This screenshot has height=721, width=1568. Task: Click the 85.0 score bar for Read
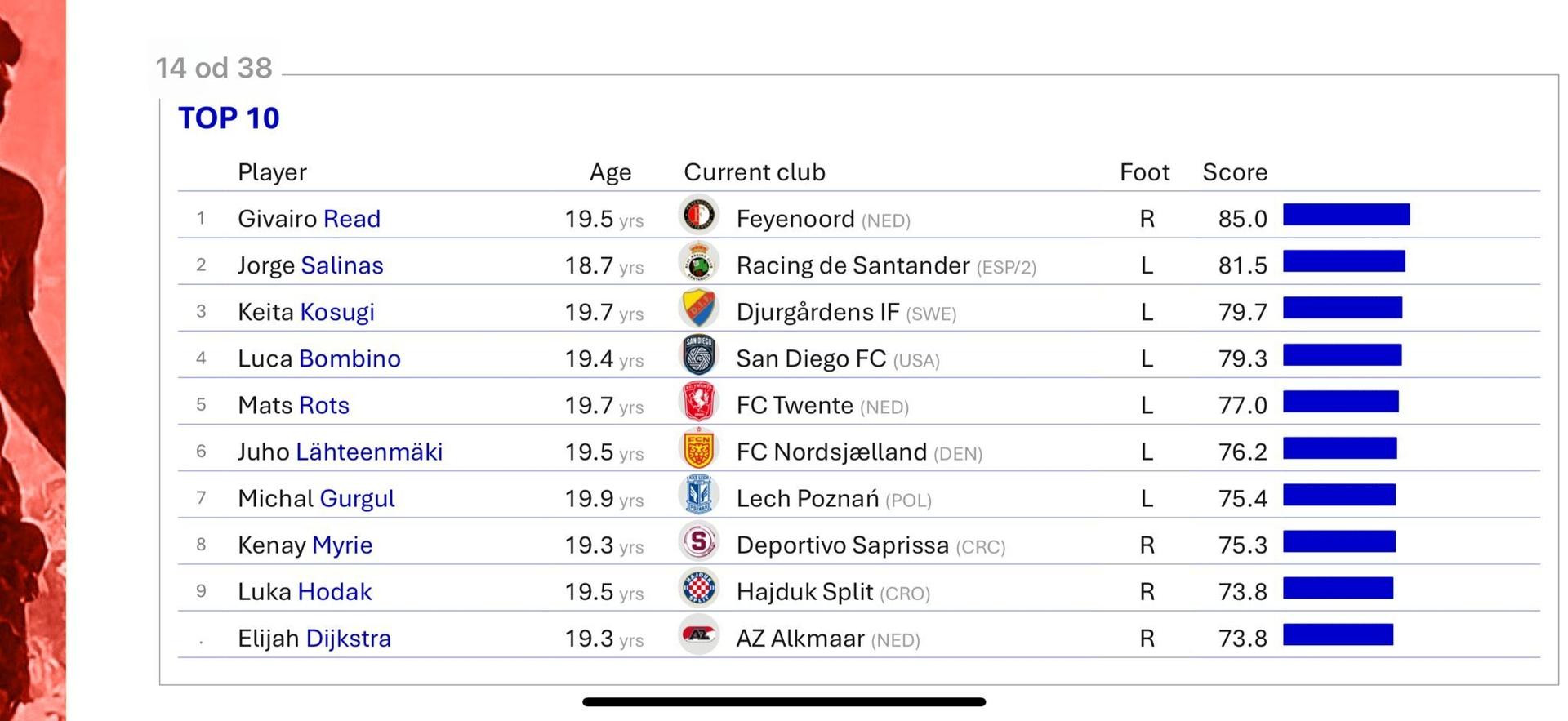pos(1346,215)
